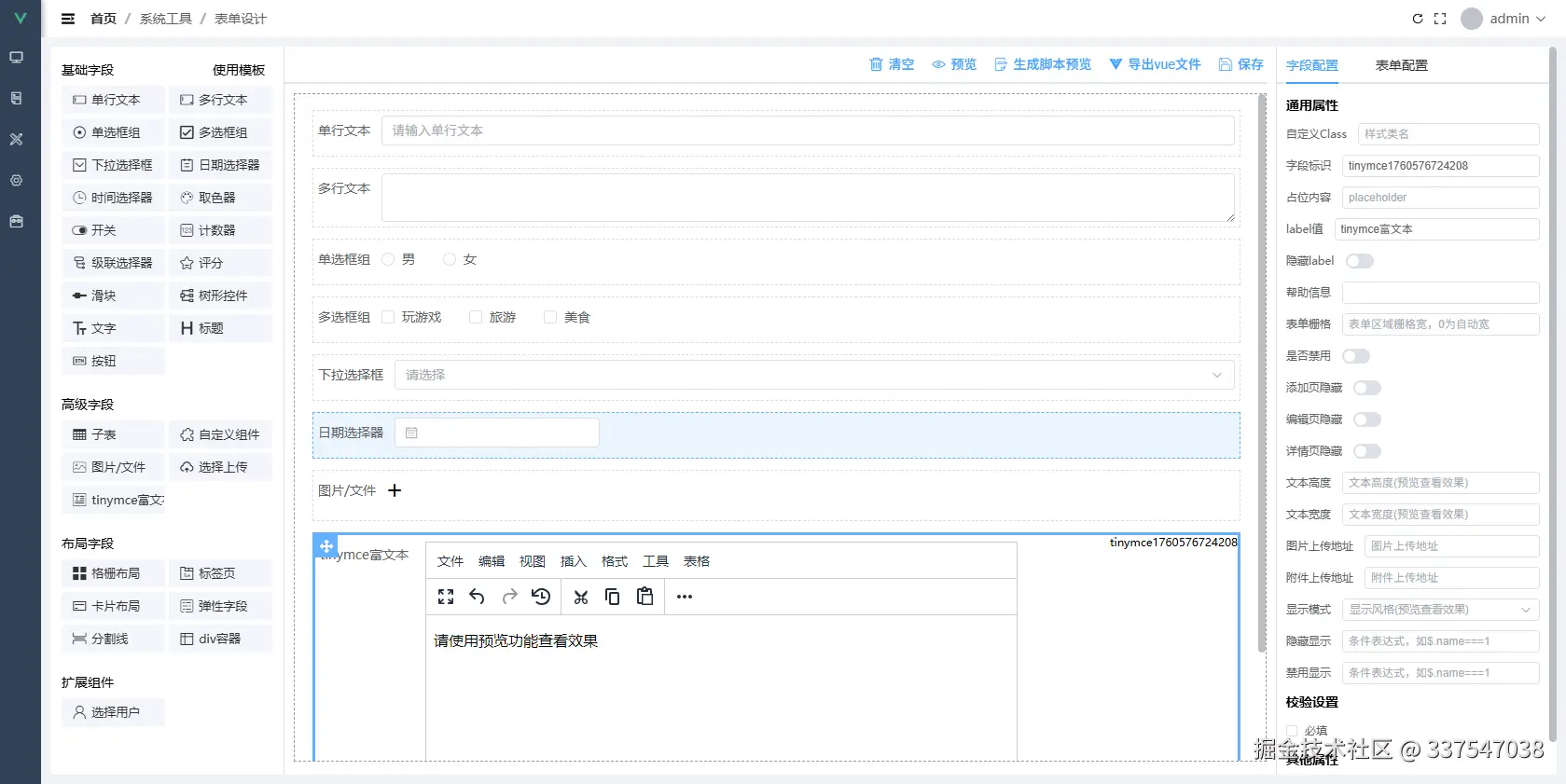Click 首页 in the breadcrumb
Screen dimensions: 1566x784
(x=104, y=19)
